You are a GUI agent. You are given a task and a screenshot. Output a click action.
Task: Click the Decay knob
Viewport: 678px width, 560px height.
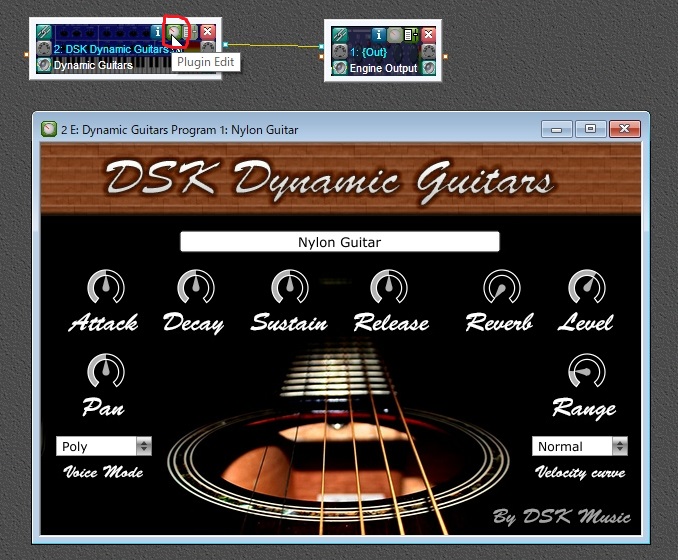(196, 287)
